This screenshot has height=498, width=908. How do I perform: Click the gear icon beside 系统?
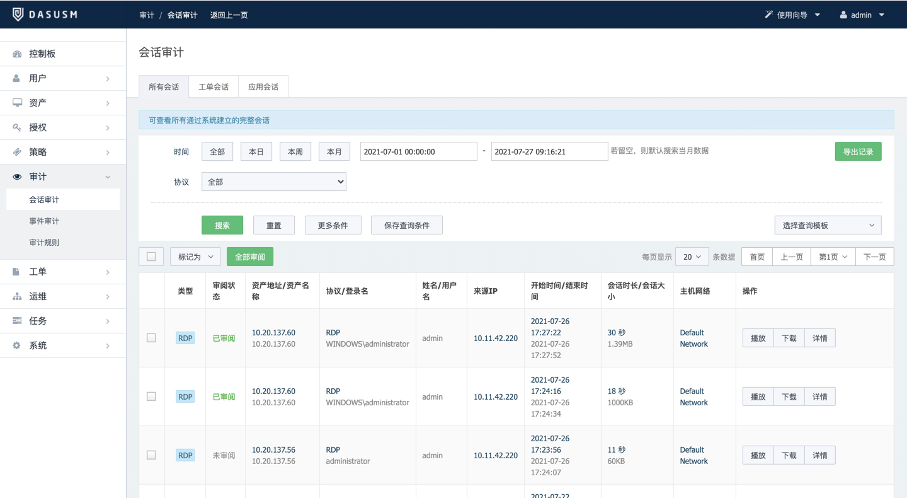pos(17,345)
